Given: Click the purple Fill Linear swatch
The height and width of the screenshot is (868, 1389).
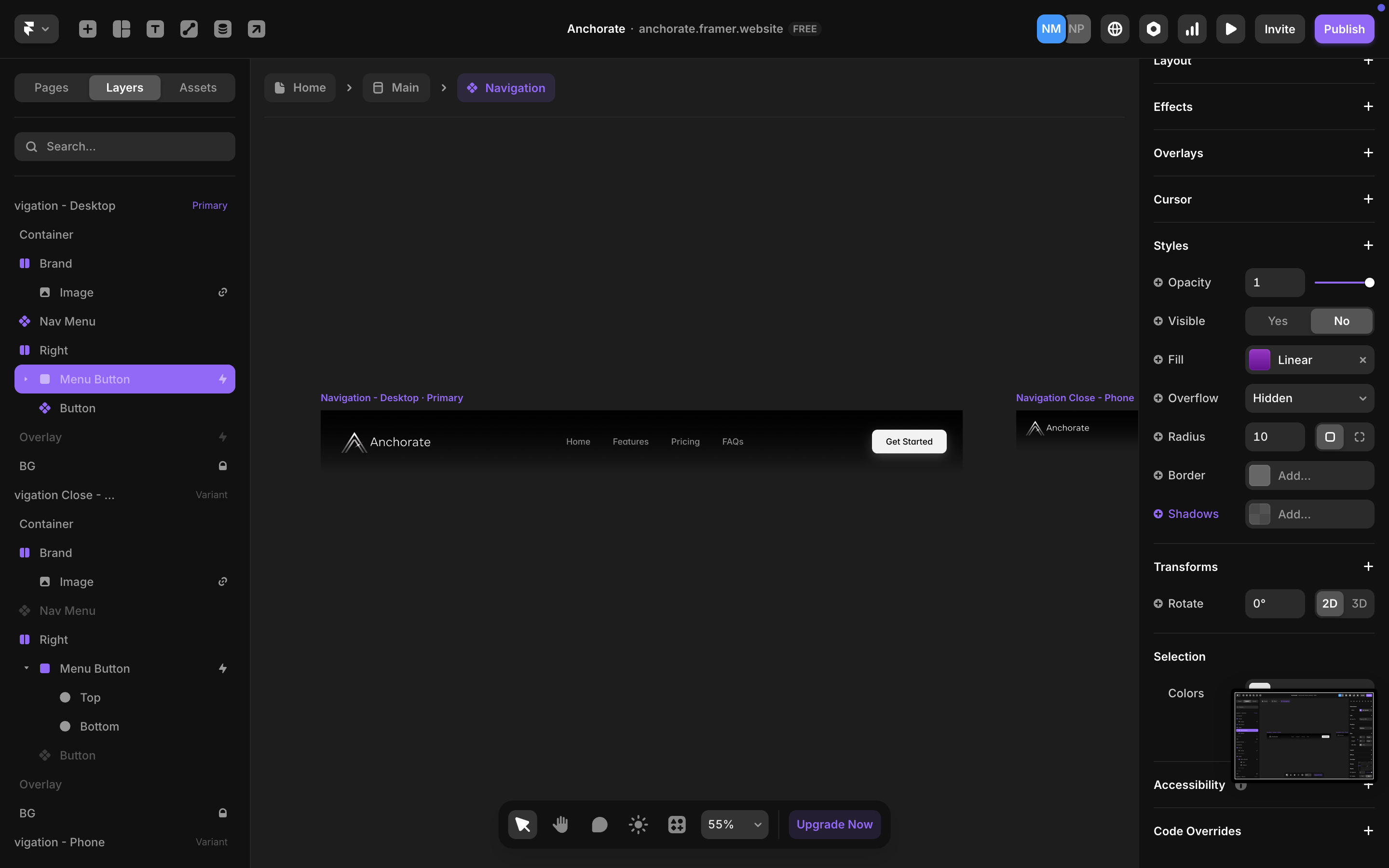Looking at the screenshot, I should click(x=1259, y=360).
